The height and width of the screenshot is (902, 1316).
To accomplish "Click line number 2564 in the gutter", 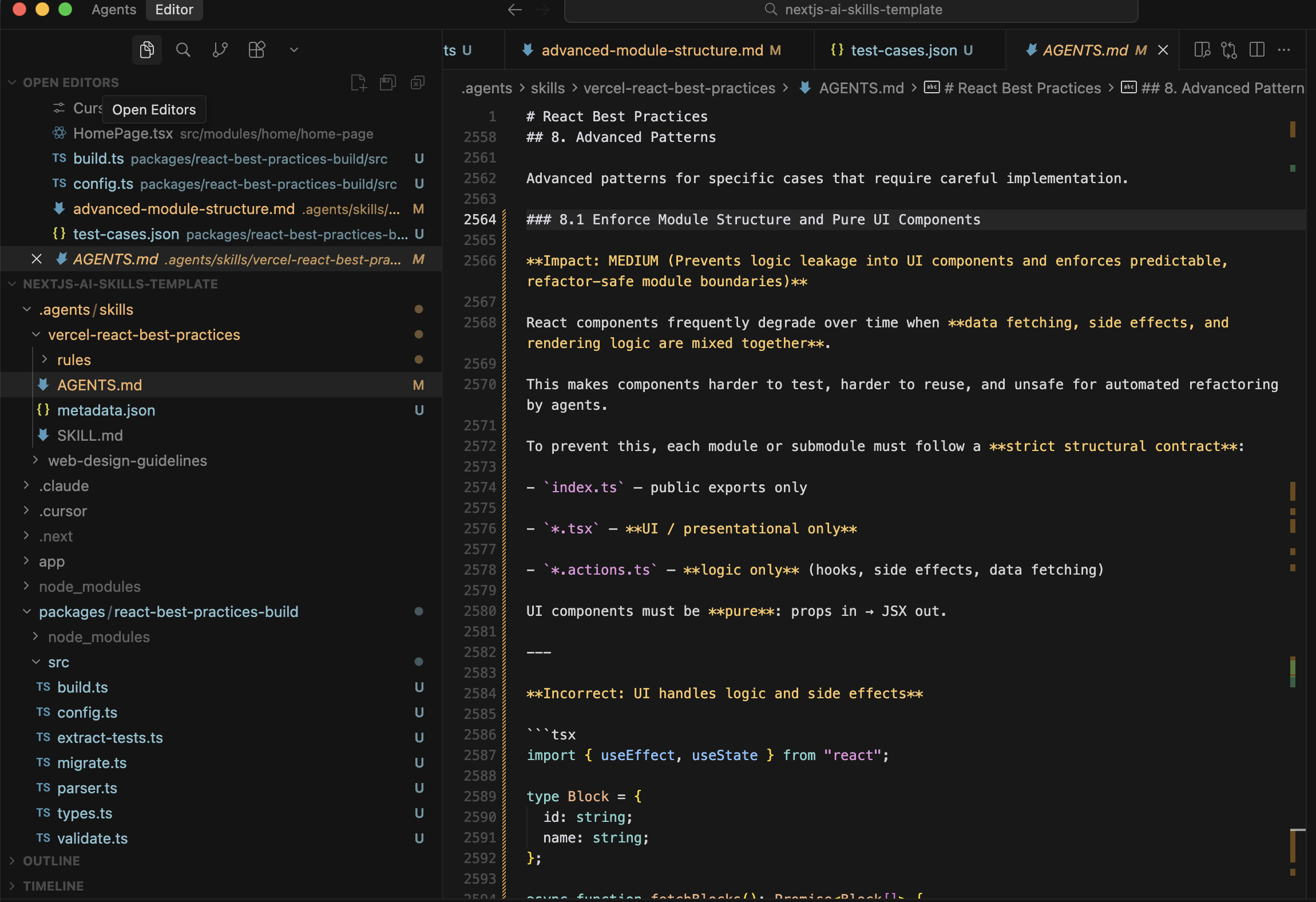I will point(479,220).
